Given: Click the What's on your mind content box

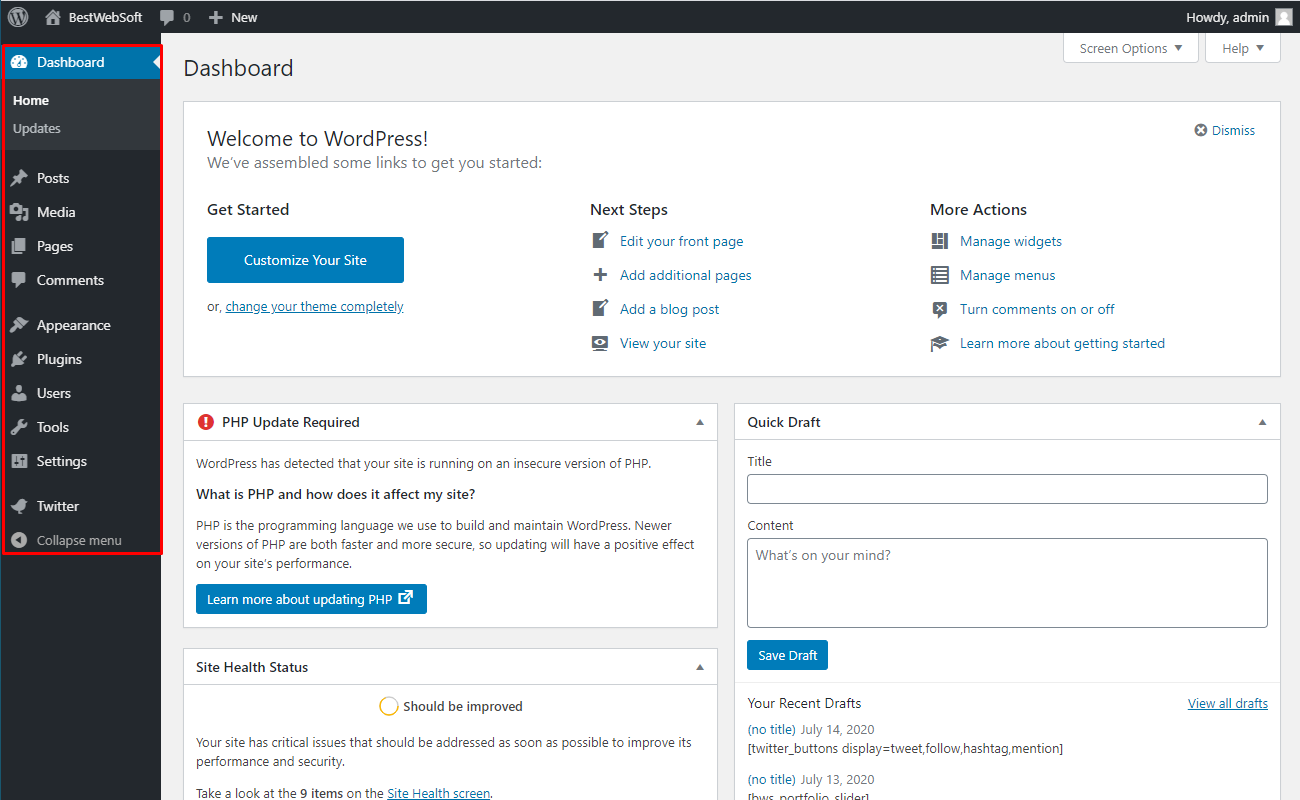Looking at the screenshot, I should 1007,583.
